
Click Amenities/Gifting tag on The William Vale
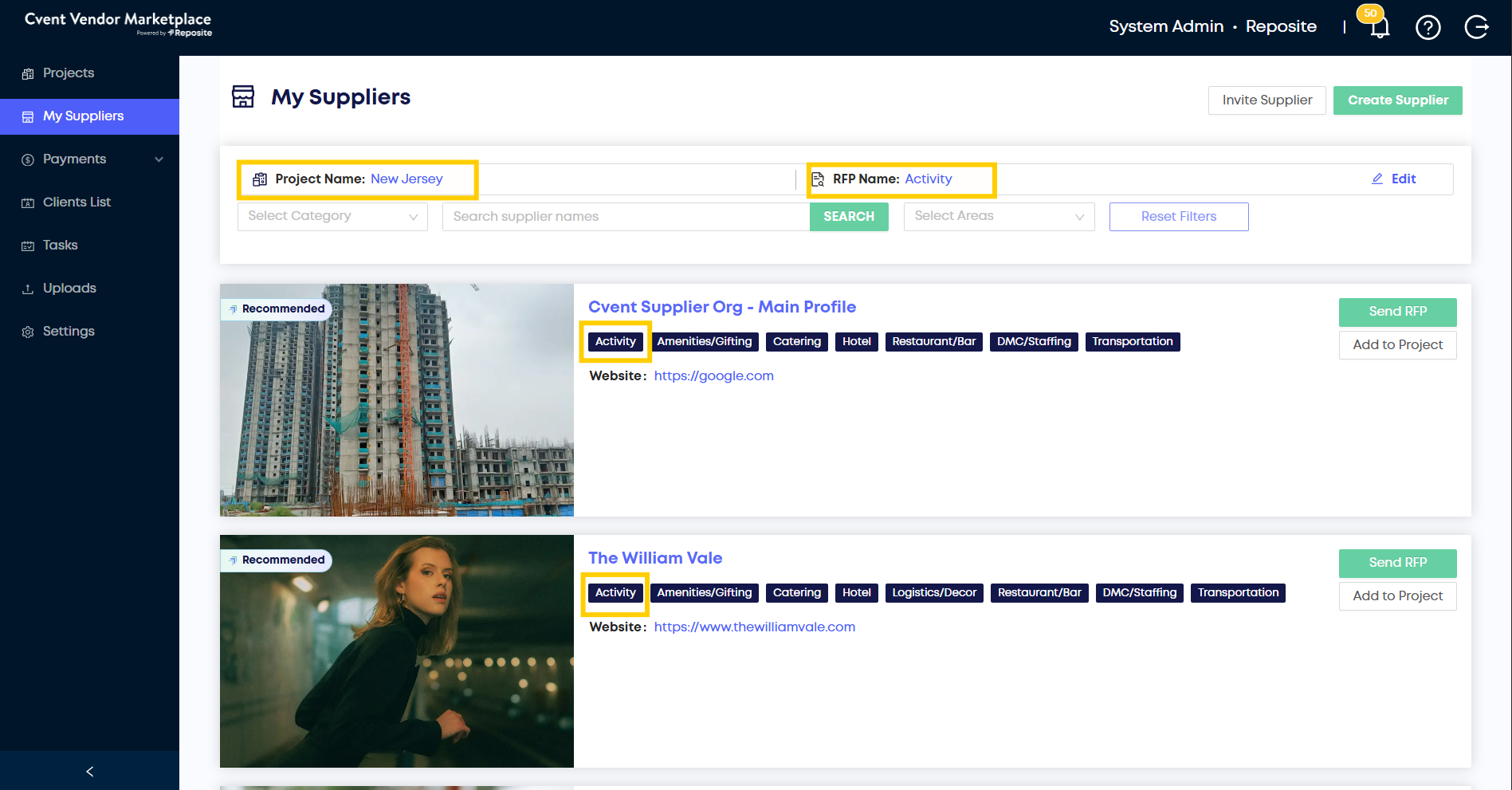(705, 593)
